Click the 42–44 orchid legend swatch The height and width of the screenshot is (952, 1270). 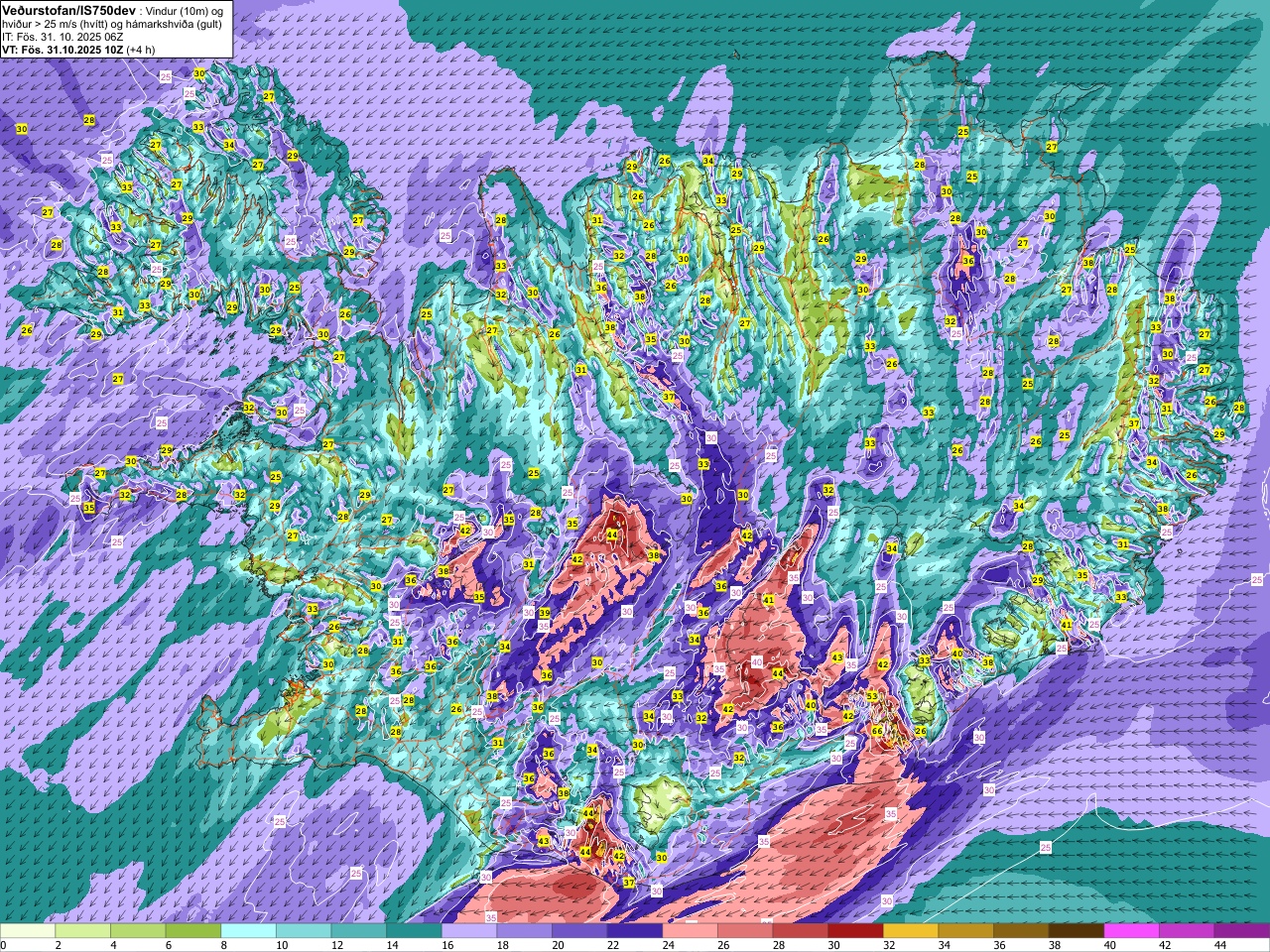(x=1187, y=931)
